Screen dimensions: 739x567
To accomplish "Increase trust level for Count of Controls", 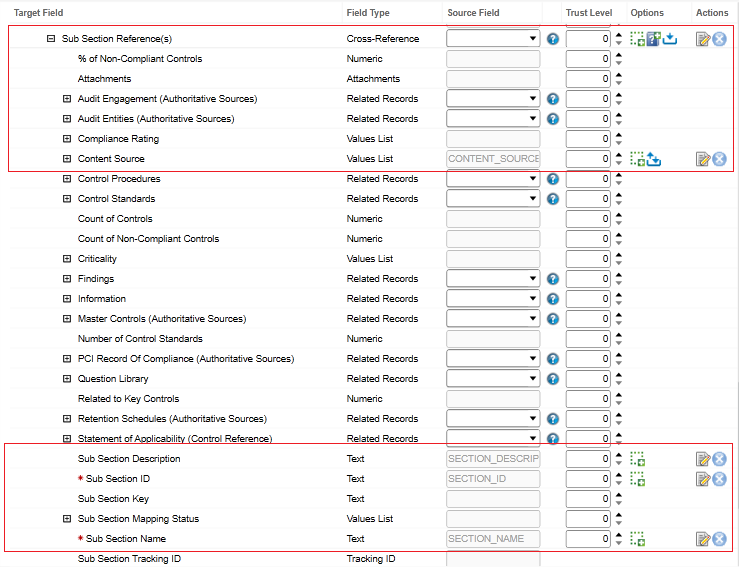I will [x=619, y=215].
